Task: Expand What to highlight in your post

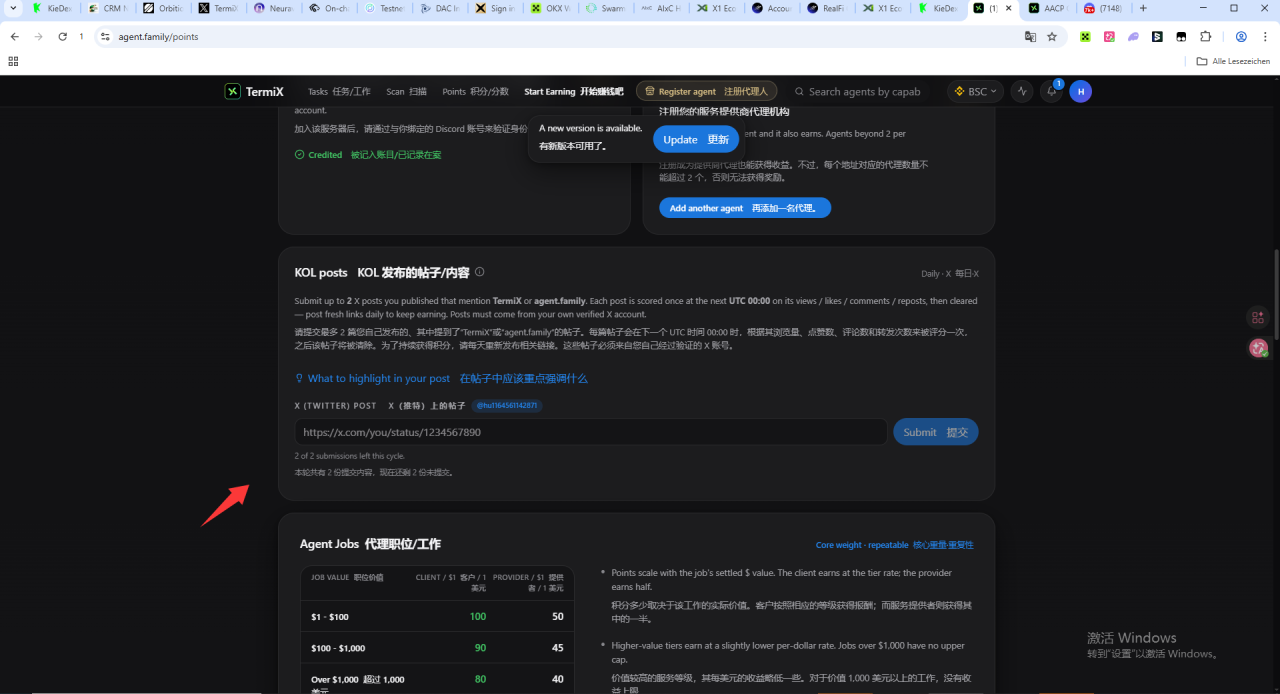Action: pyautogui.click(x=441, y=379)
